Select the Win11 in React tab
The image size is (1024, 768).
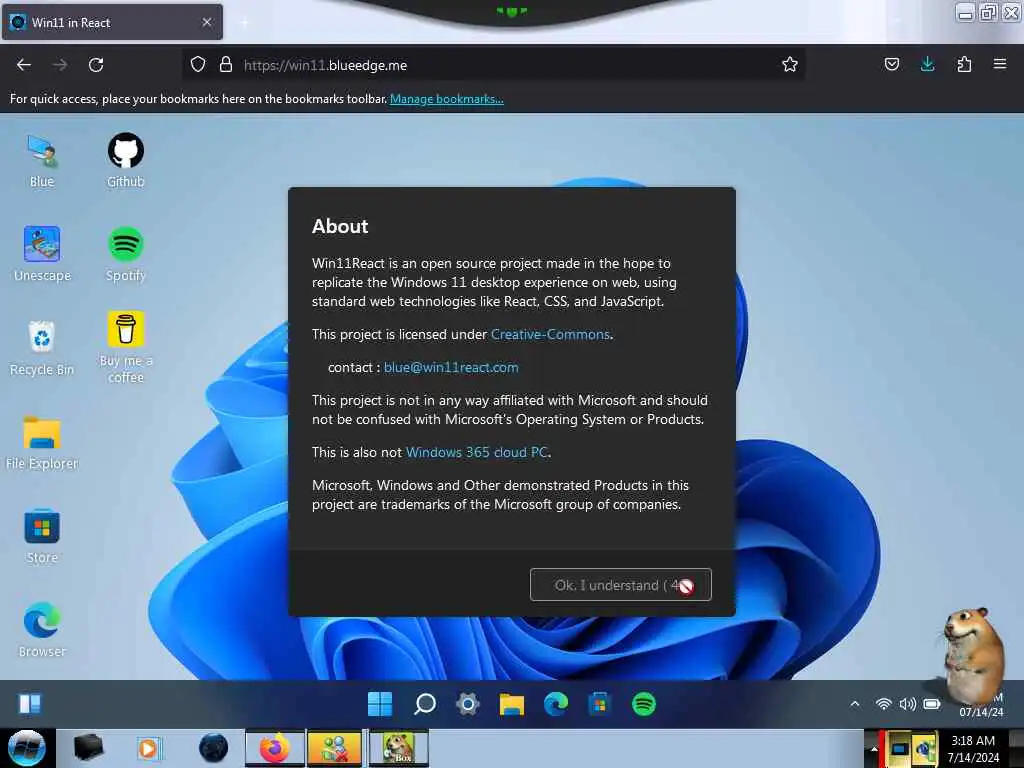tap(112, 22)
